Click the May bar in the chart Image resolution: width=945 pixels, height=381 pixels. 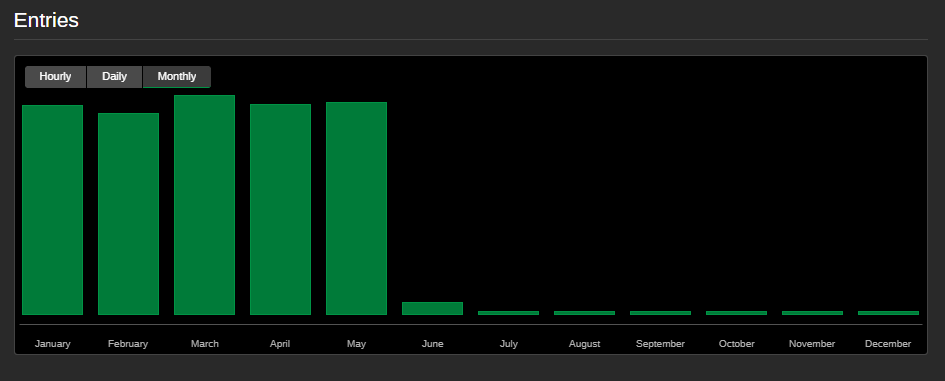tap(356, 209)
